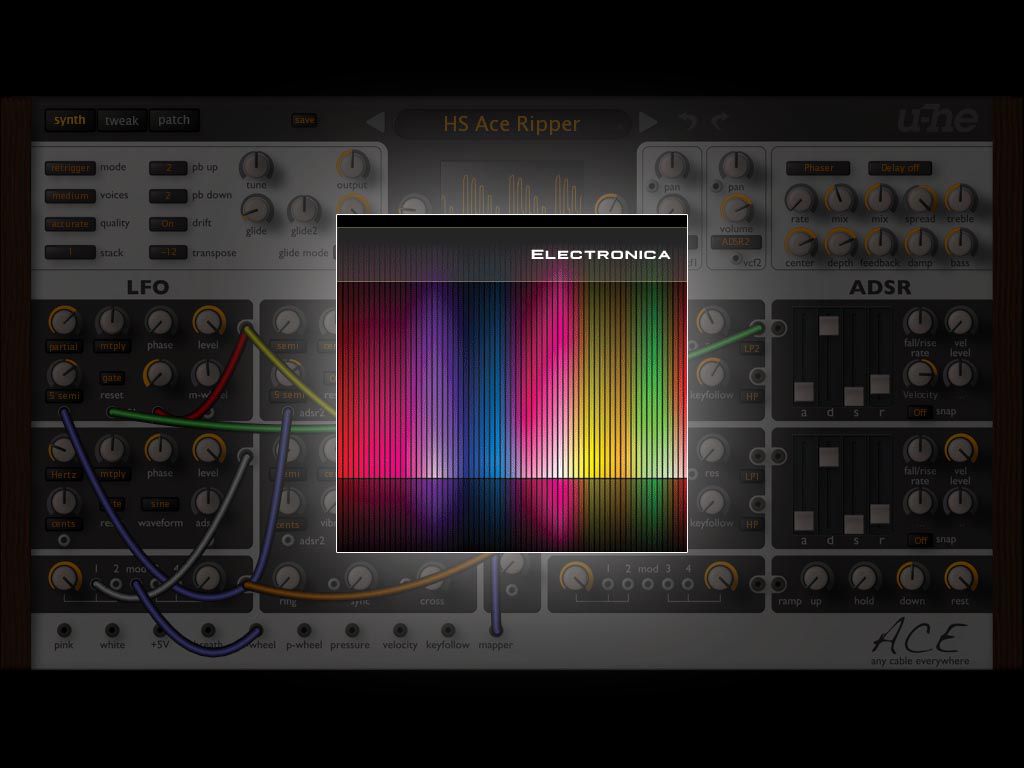Click the Velocity knob in first ADSR

point(920,374)
